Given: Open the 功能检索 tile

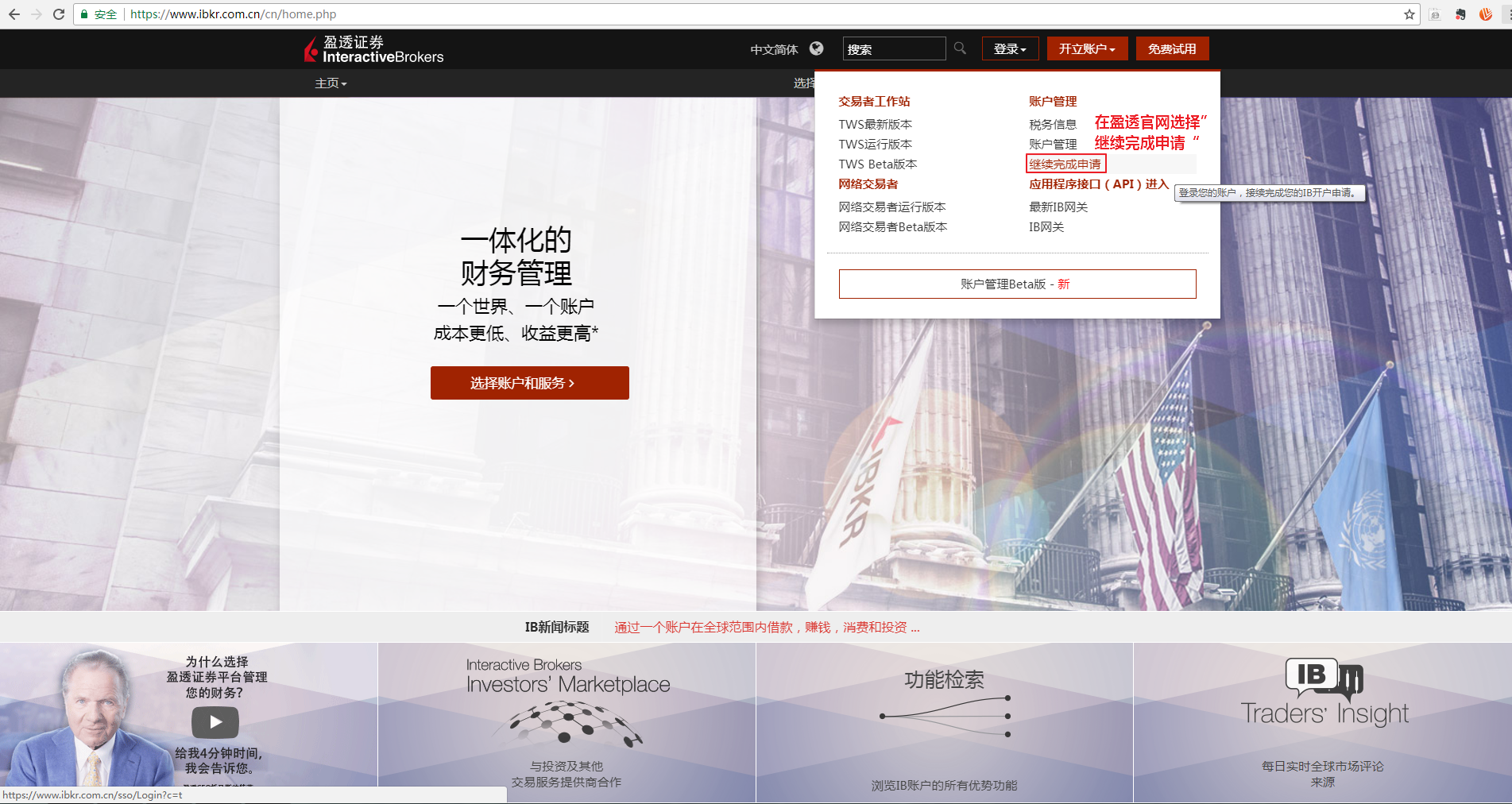Looking at the screenshot, I should [944, 722].
